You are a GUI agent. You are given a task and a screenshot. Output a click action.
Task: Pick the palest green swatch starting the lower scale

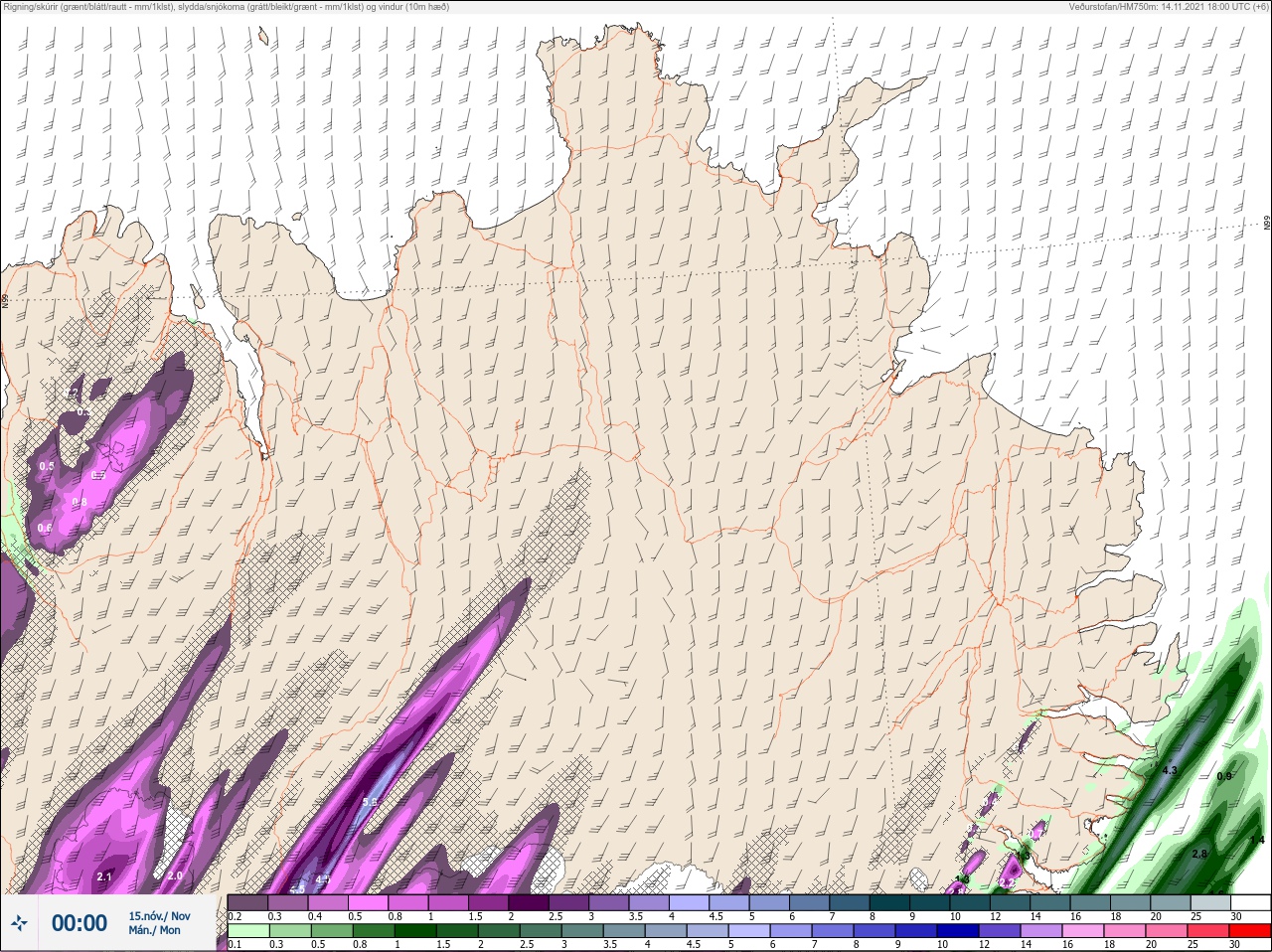[248, 930]
